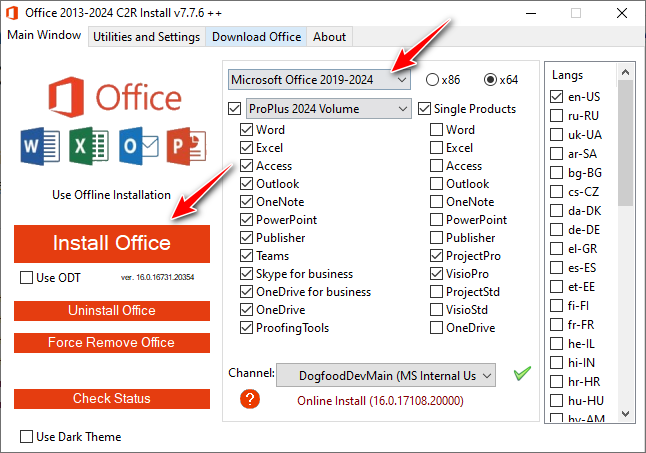
Task: Open the Microsoft Office 2019-2024 version dropdown
Action: point(319,79)
